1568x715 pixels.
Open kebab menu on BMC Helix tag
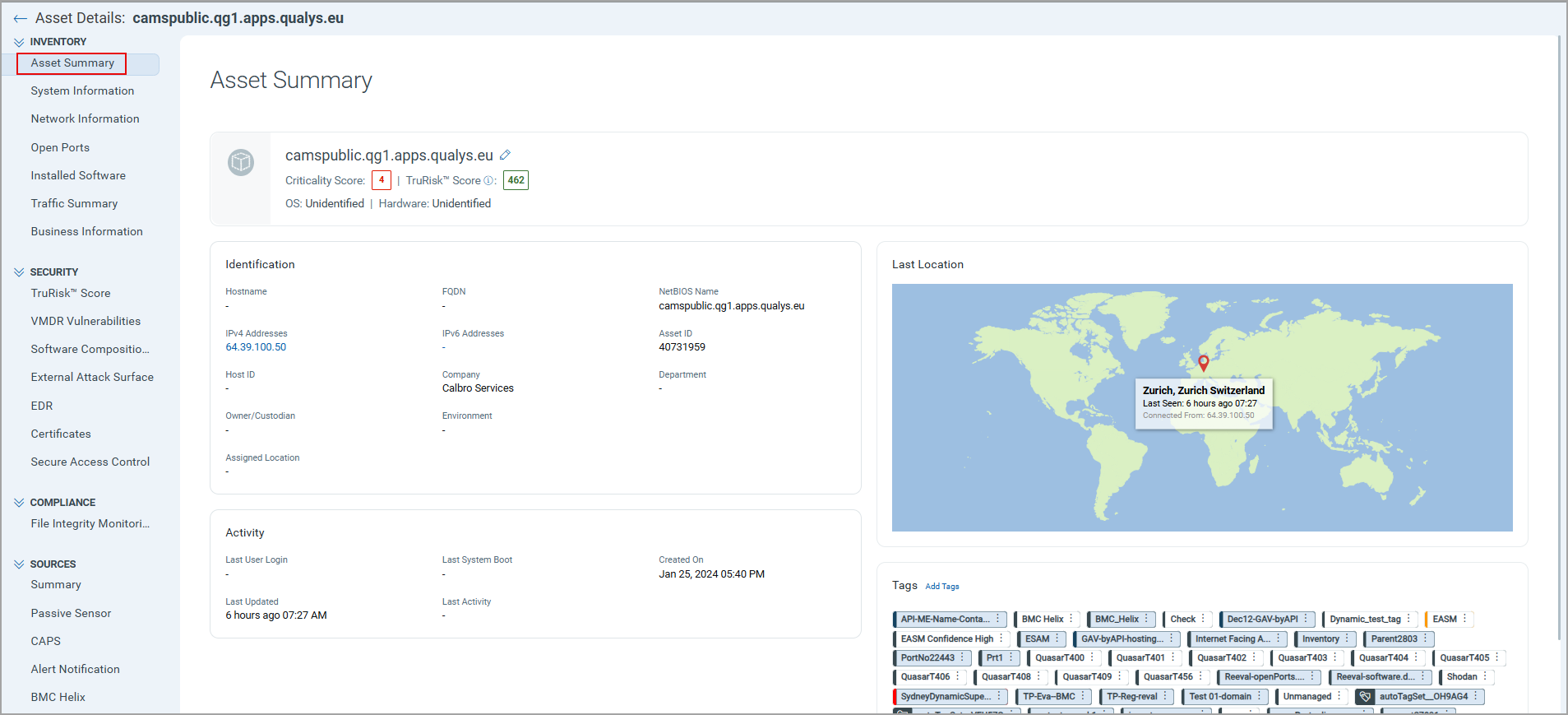1071,619
